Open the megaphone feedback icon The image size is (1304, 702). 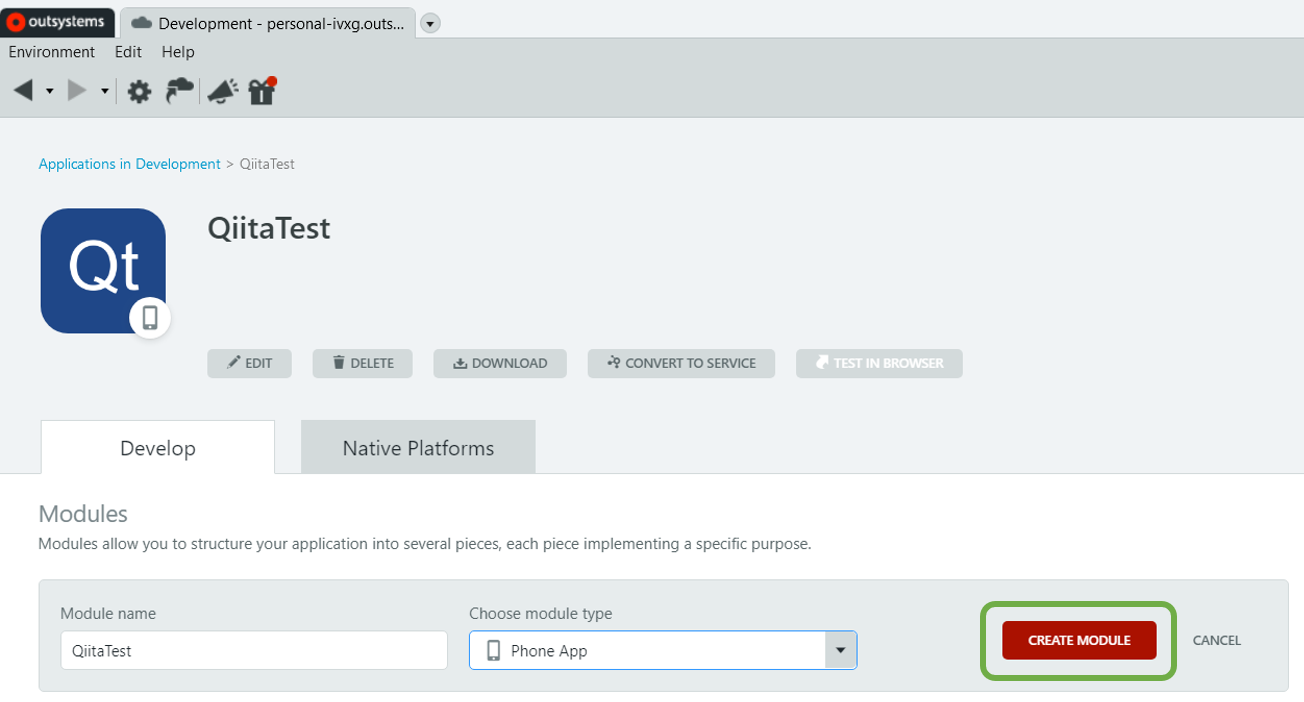222,92
